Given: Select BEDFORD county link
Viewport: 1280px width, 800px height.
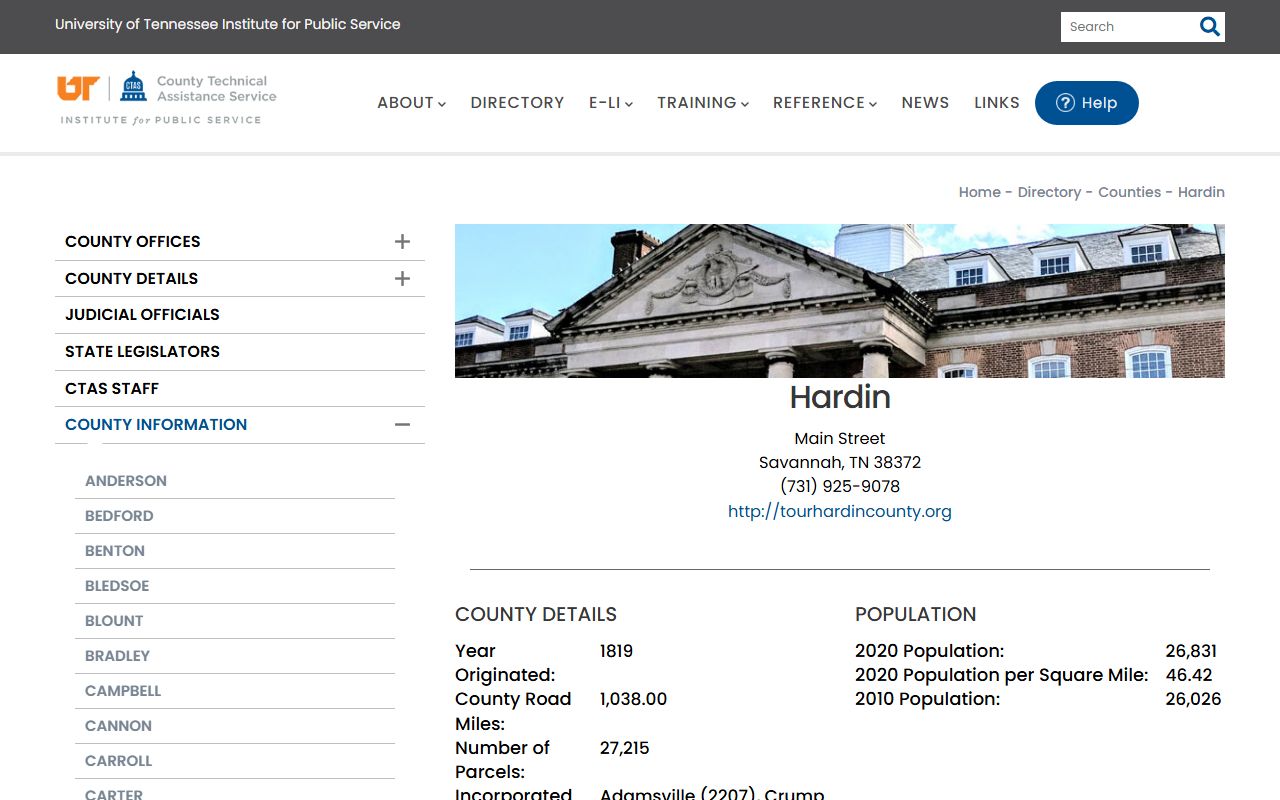Looking at the screenshot, I should point(119,516).
